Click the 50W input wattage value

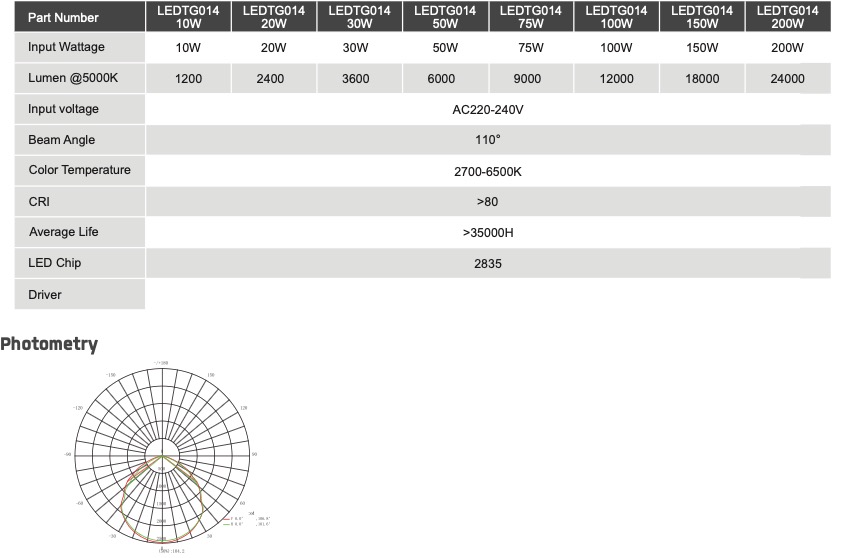click(x=445, y=48)
